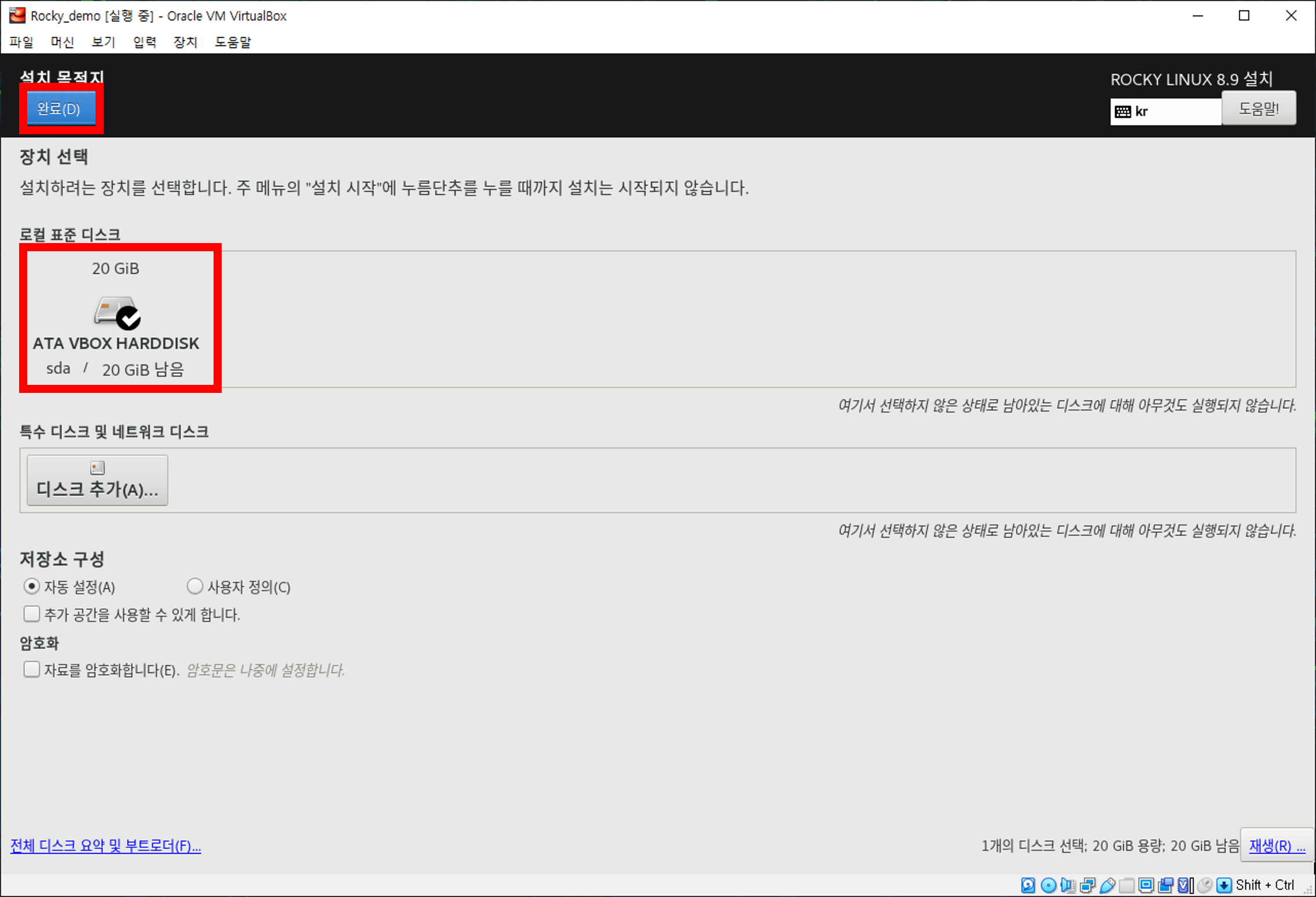Click the hard disk activity status icon
1316x897 pixels.
point(1028,885)
